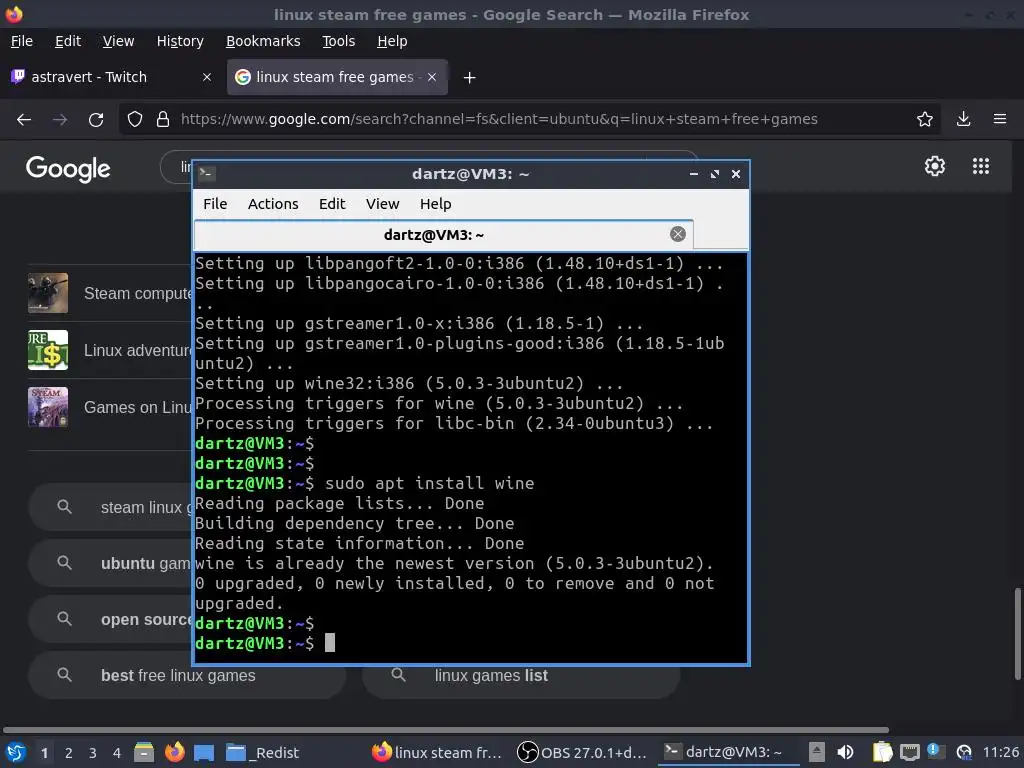Open the volume speaker tray icon
The width and height of the screenshot is (1024, 768).
(x=845, y=752)
